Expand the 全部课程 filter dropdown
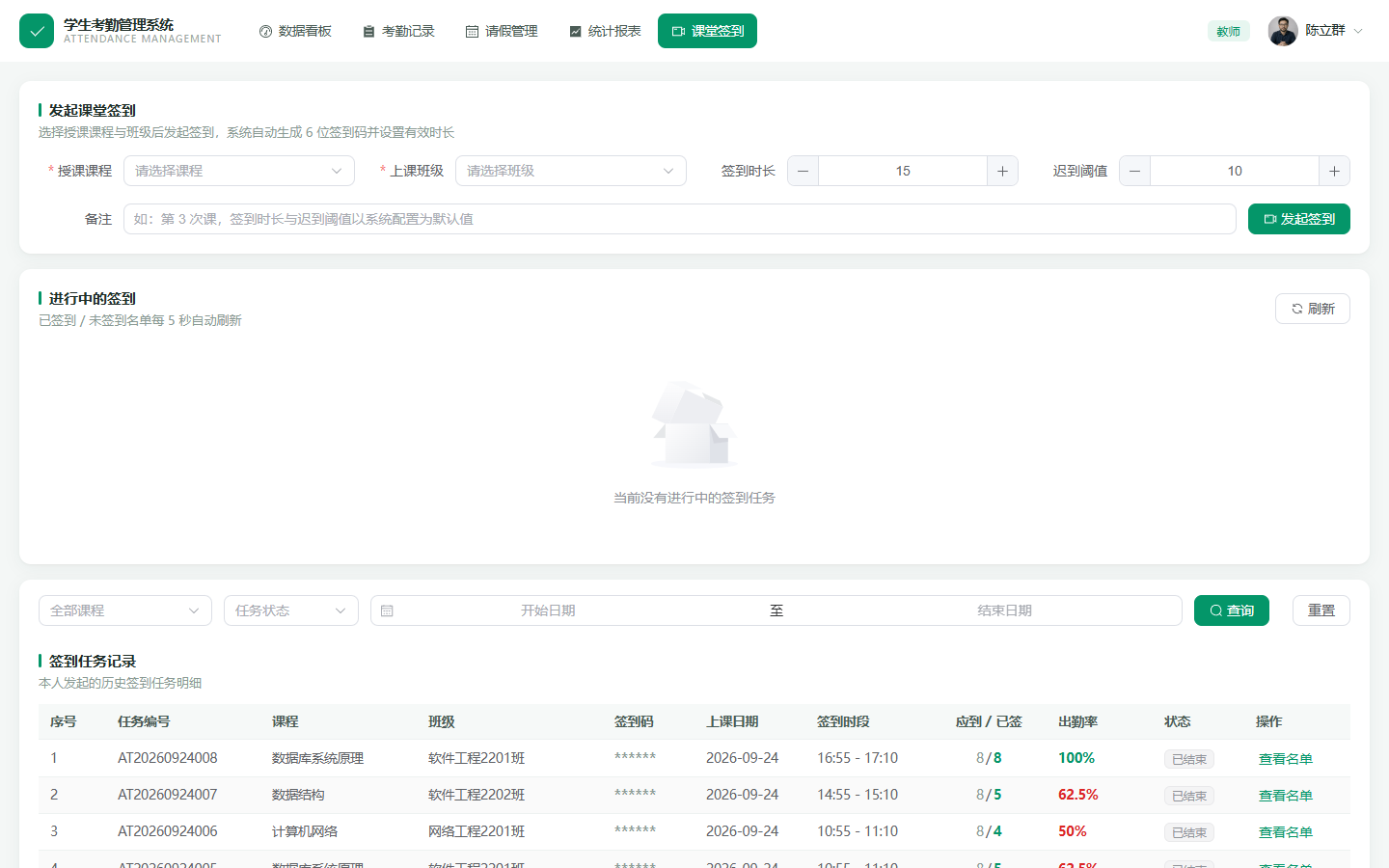 [x=125, y=610]
